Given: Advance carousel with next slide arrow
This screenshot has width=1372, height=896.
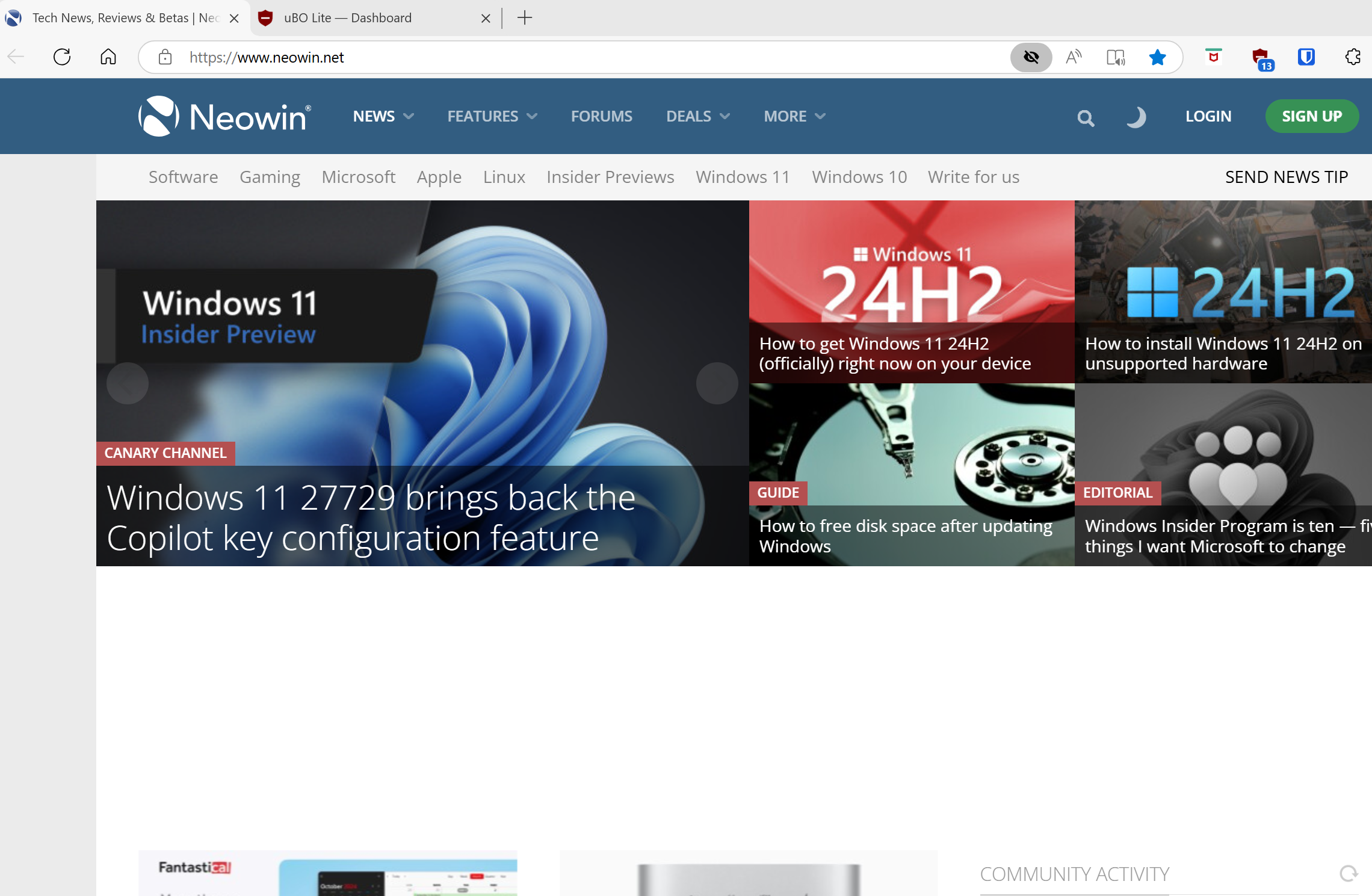Looking at the screenshot, I should 717,383.
